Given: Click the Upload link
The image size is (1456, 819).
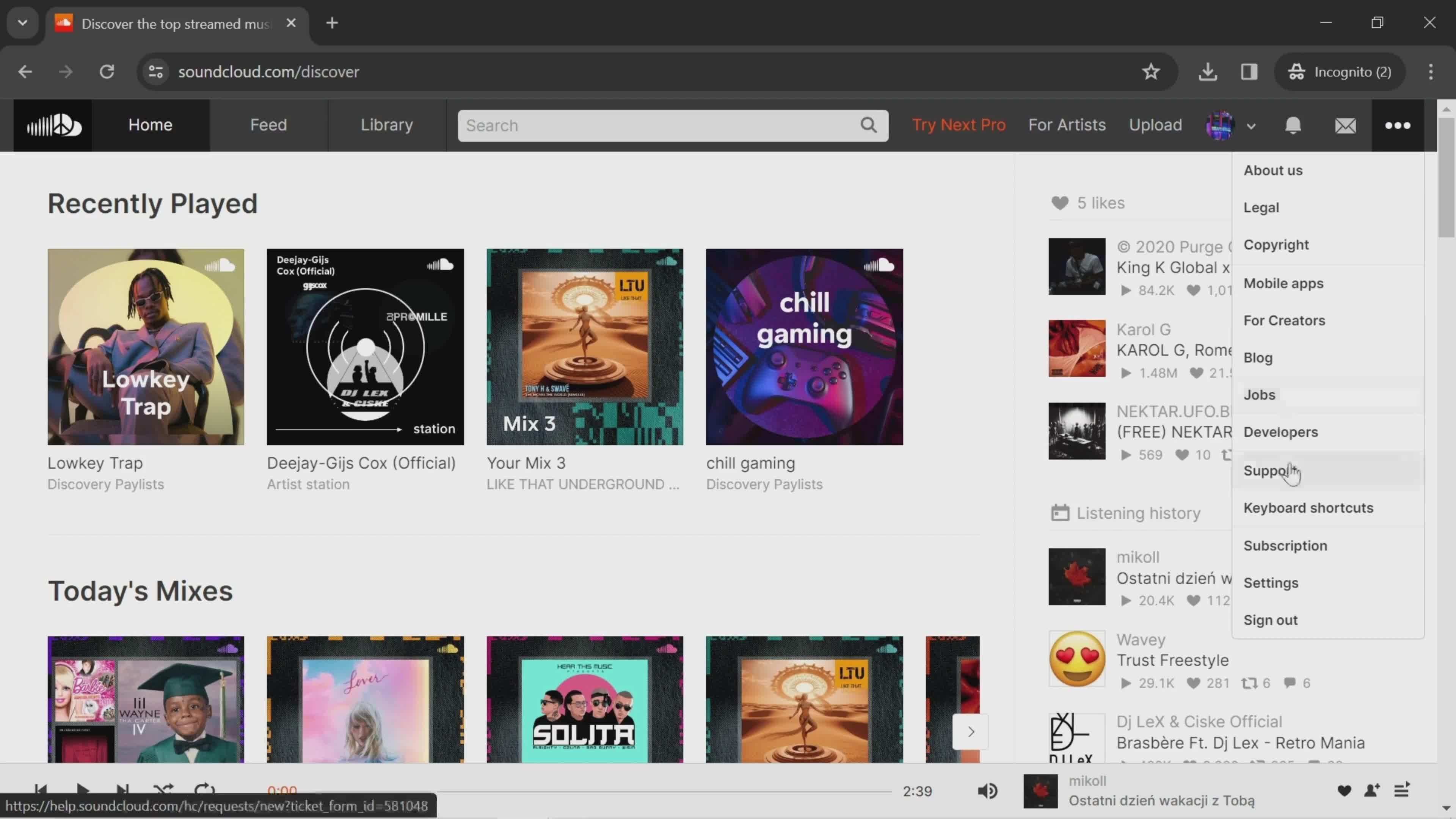Looking at the screenshot, I should 1155,125.
